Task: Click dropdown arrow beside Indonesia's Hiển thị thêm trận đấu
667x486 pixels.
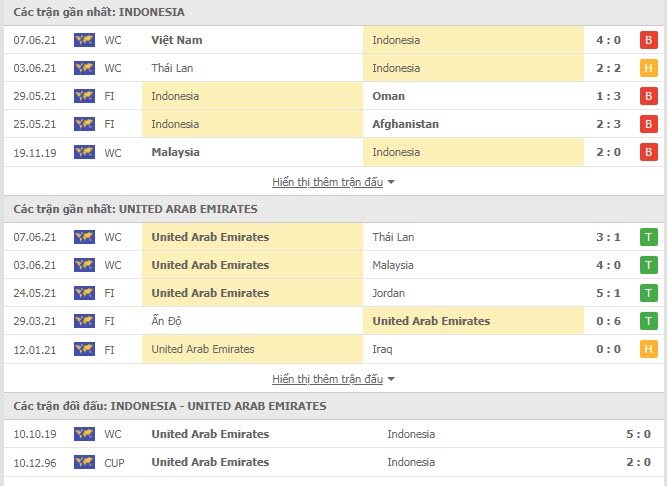Action: (391, 182)
